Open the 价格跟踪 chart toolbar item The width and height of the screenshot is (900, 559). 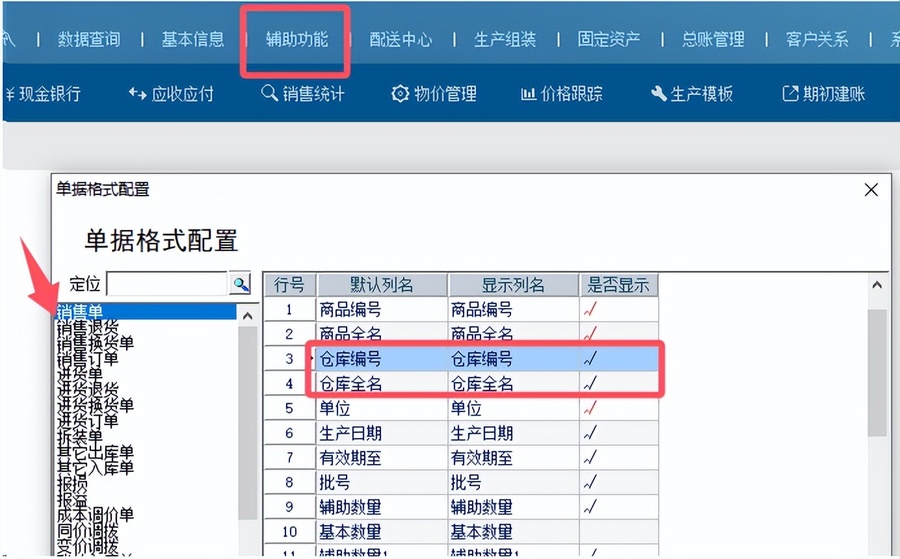(562, 94)
